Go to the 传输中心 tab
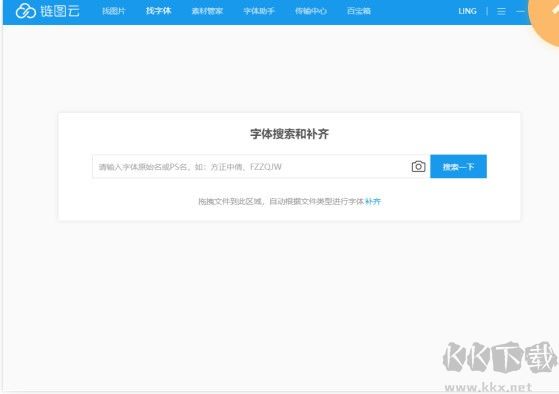559x394 pixels. tap(311, 11)
